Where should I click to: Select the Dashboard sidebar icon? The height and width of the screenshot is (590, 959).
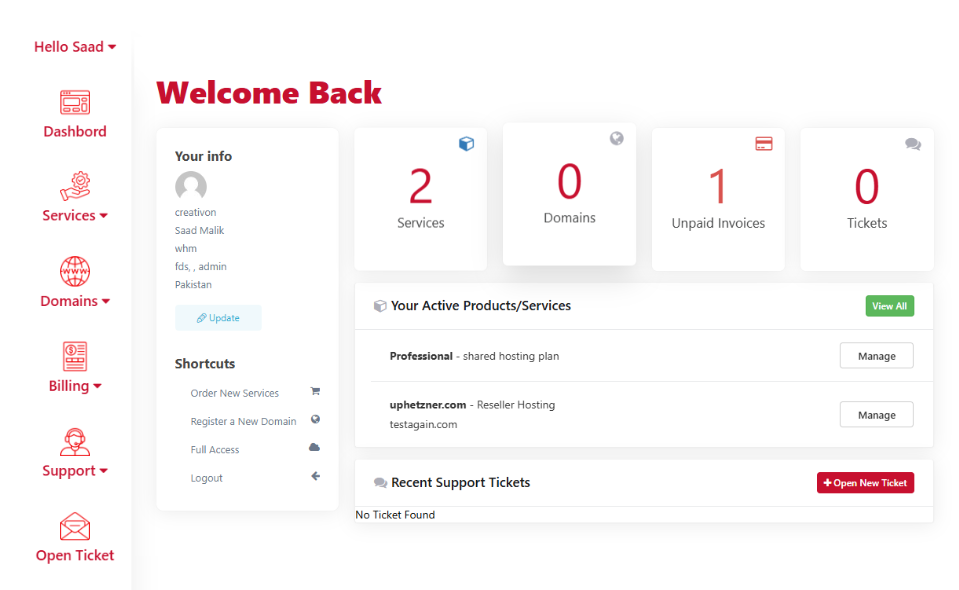(x=74, y=101)
